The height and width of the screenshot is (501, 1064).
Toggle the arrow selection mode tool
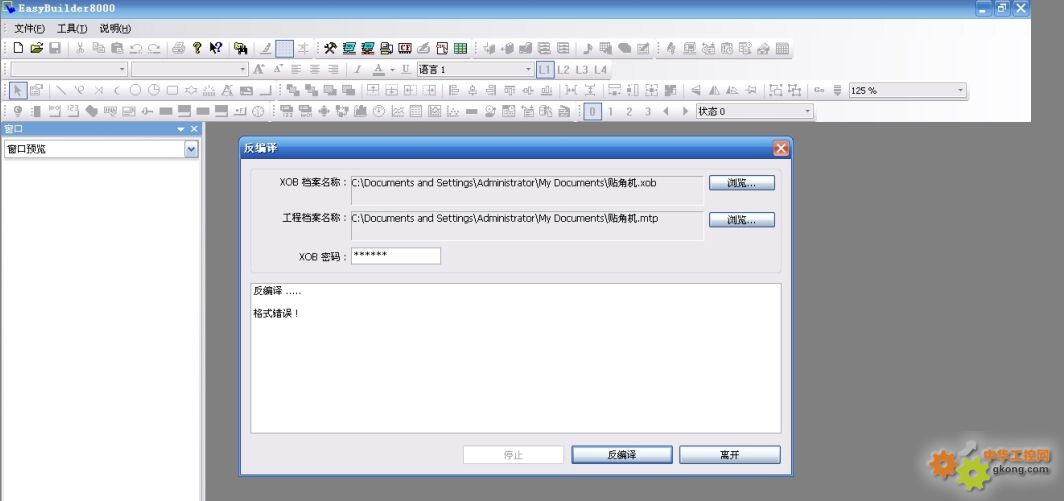18,90
